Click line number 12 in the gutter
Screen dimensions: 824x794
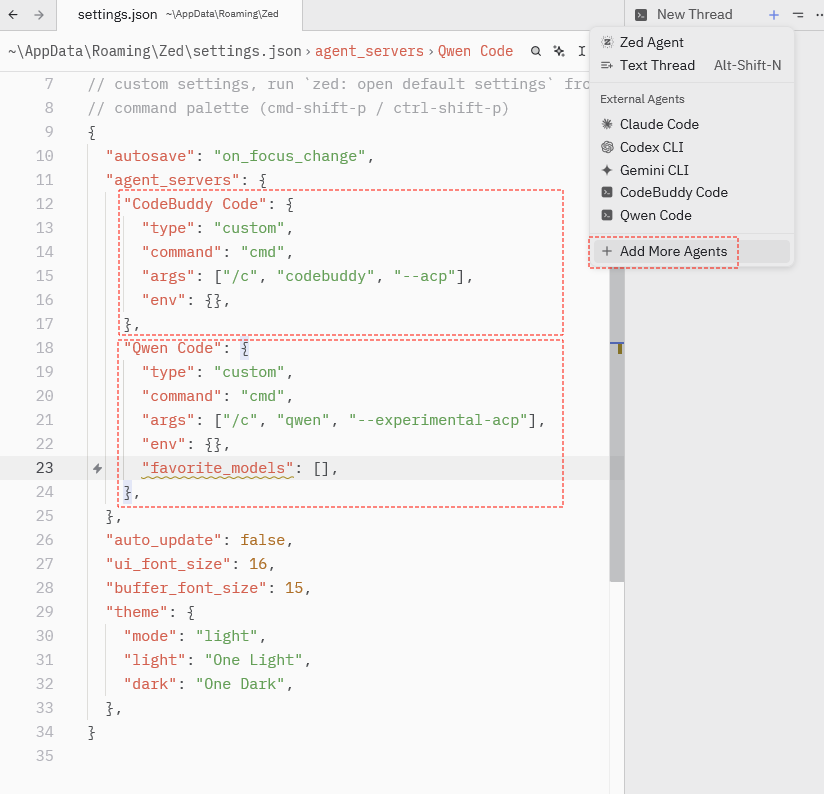[x=45, y=204]
